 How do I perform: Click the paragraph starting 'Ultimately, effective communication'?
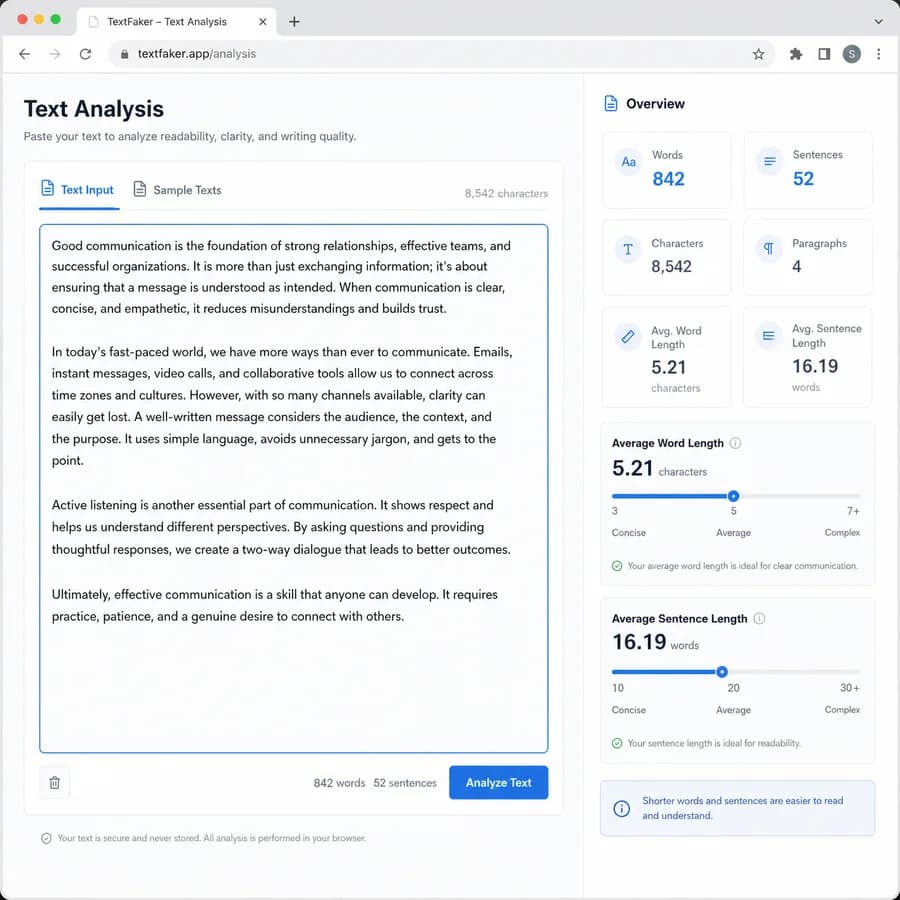click(274, 605)
